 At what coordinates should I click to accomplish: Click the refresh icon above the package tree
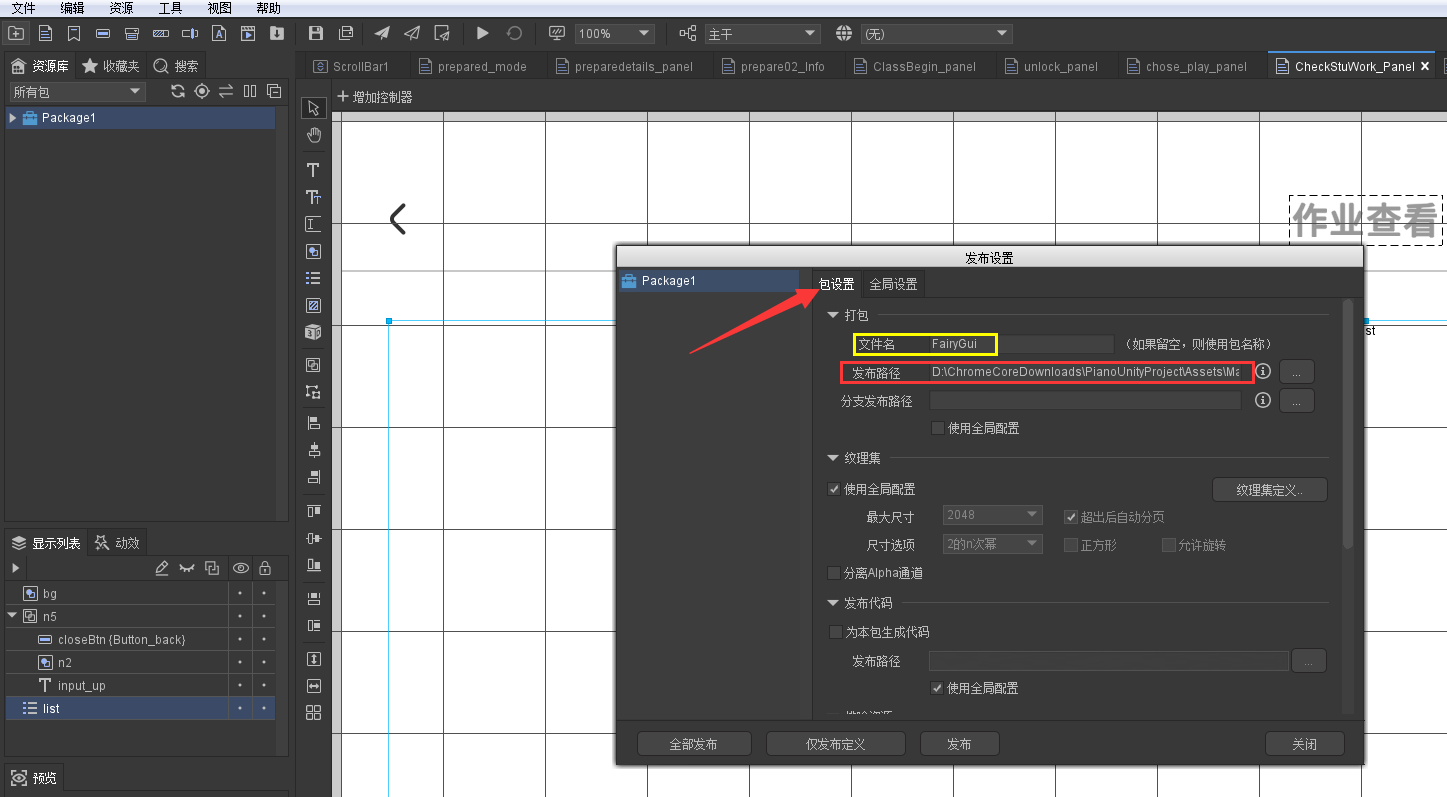178,90
